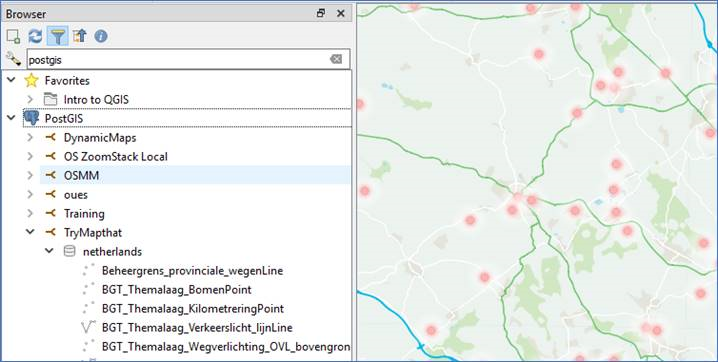Click the Beheergrens_provinciale_wegenLine layer icon
The width and height of the screenshot is (718, 362).
click(x=88, y=270)
